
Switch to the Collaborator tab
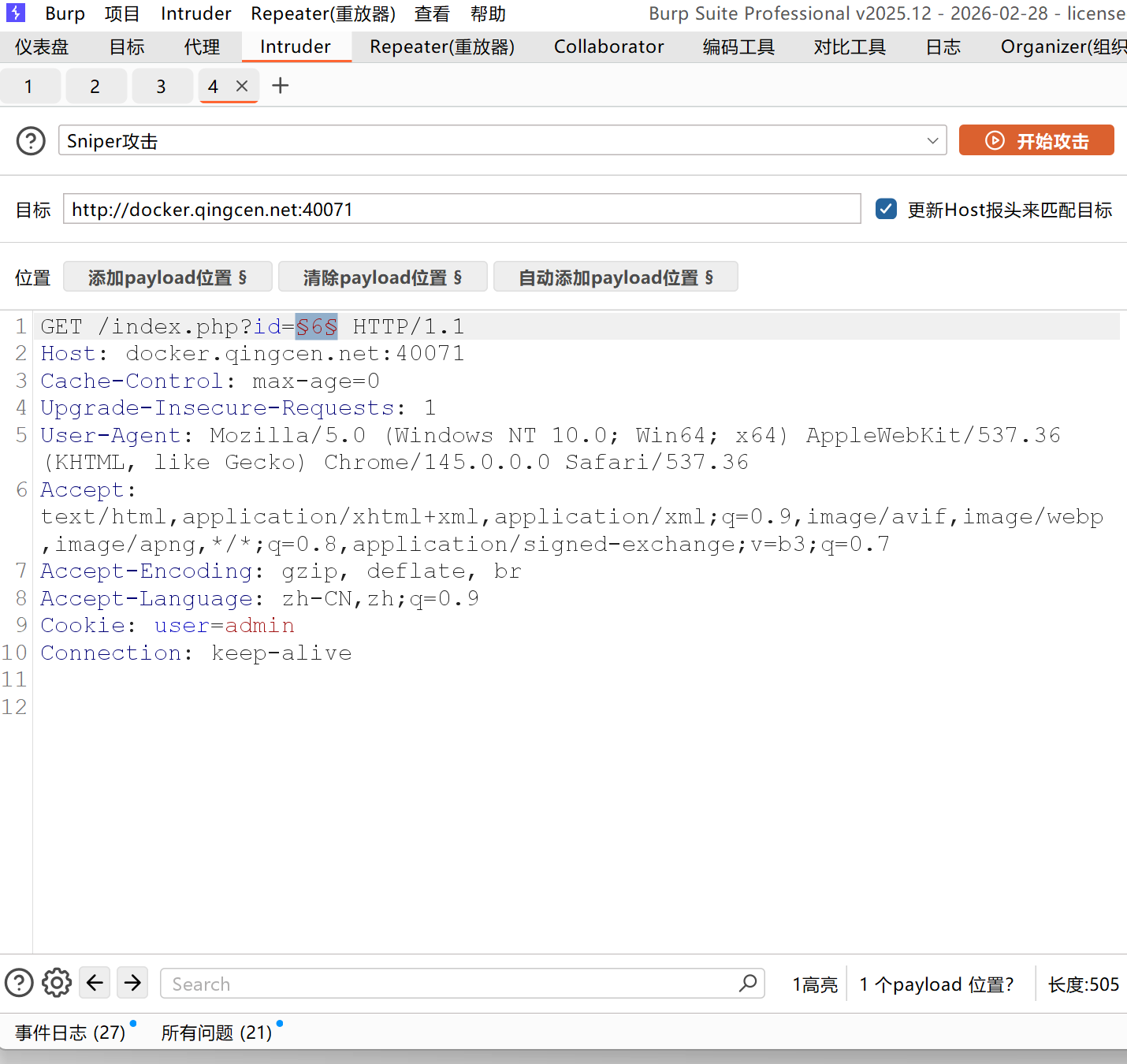coord(609,47)
